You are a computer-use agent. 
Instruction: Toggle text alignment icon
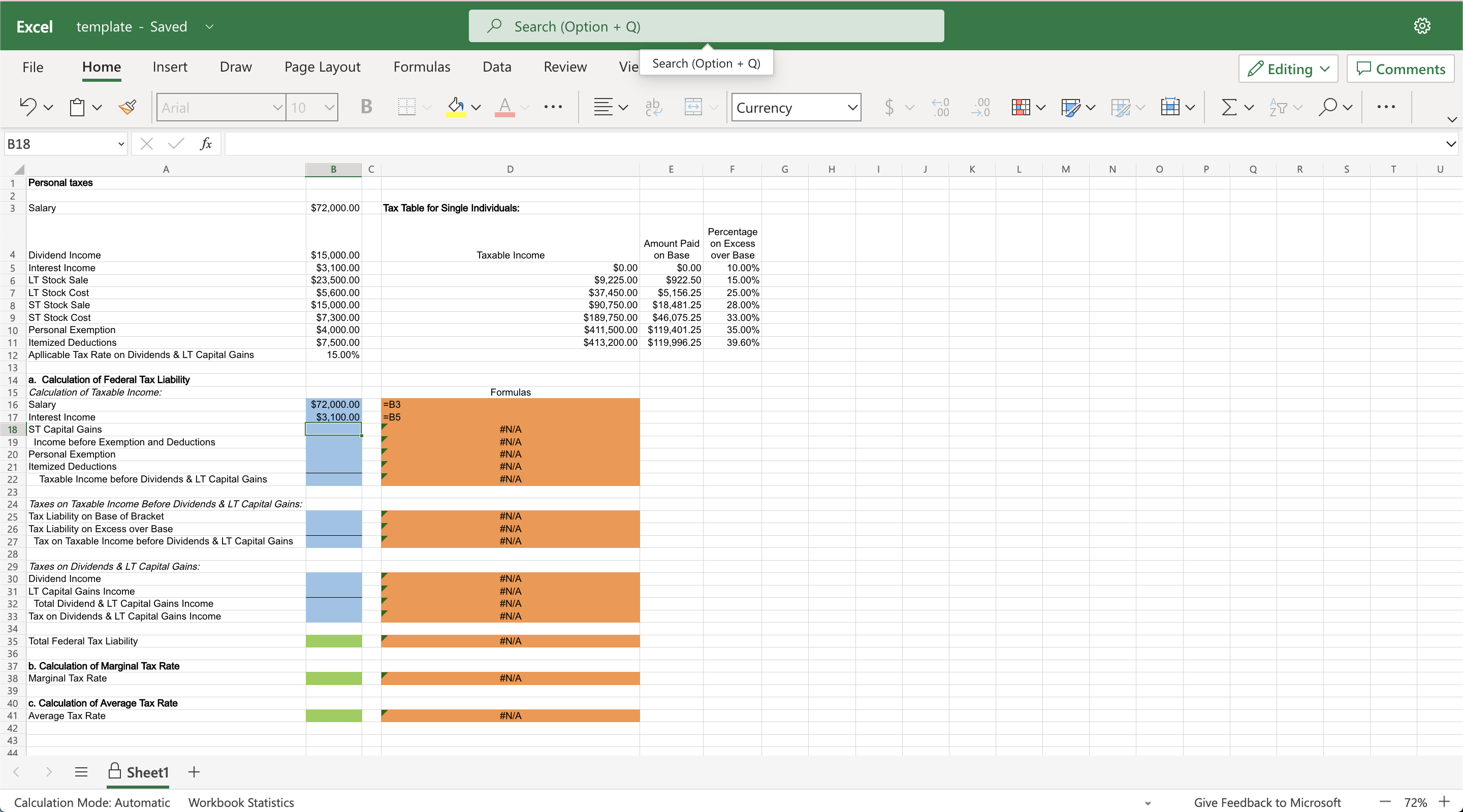(601, 106)
